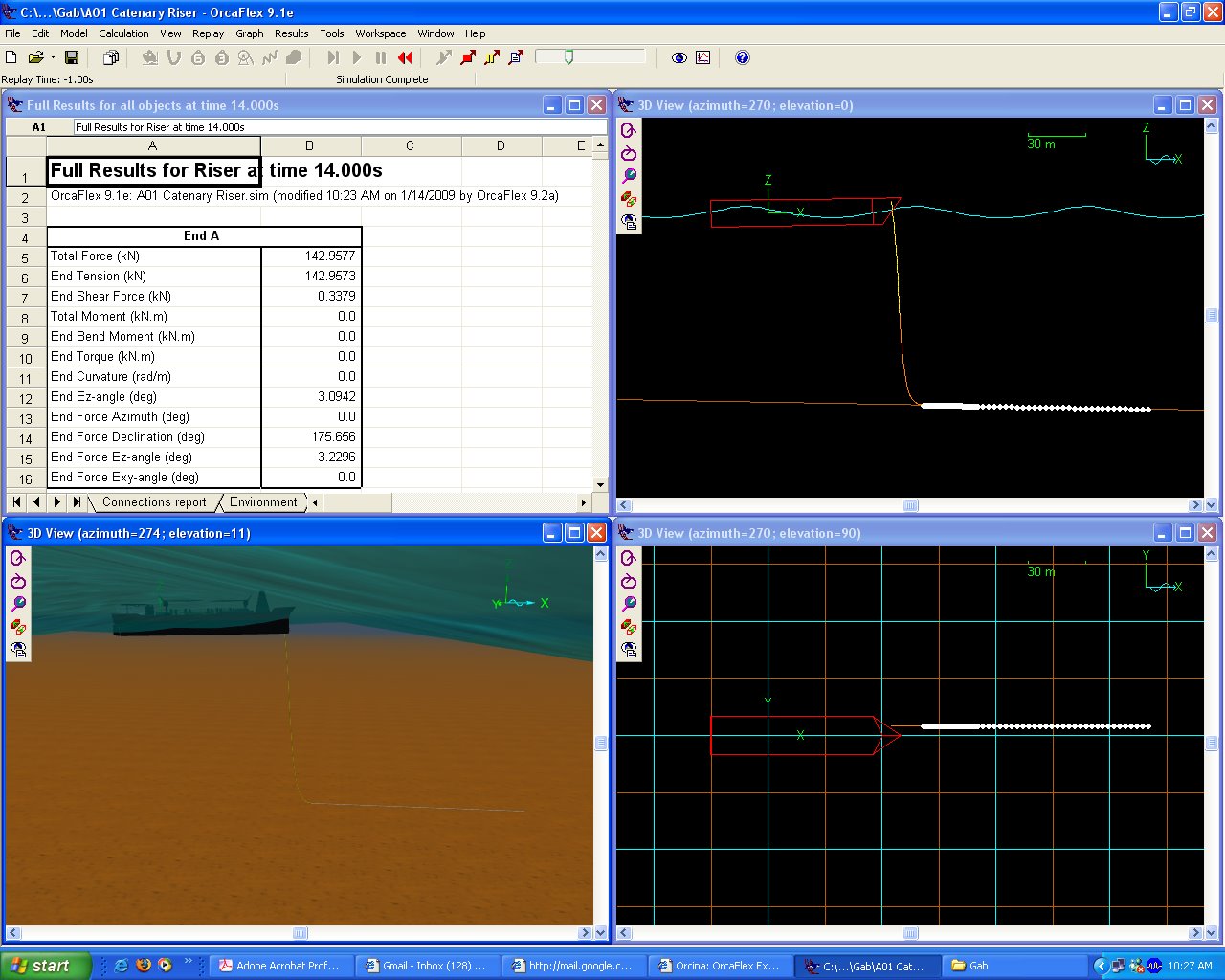1225x980 pixels.
Task: Click the replay time slider handle
Action: click(x=568, y=57)
